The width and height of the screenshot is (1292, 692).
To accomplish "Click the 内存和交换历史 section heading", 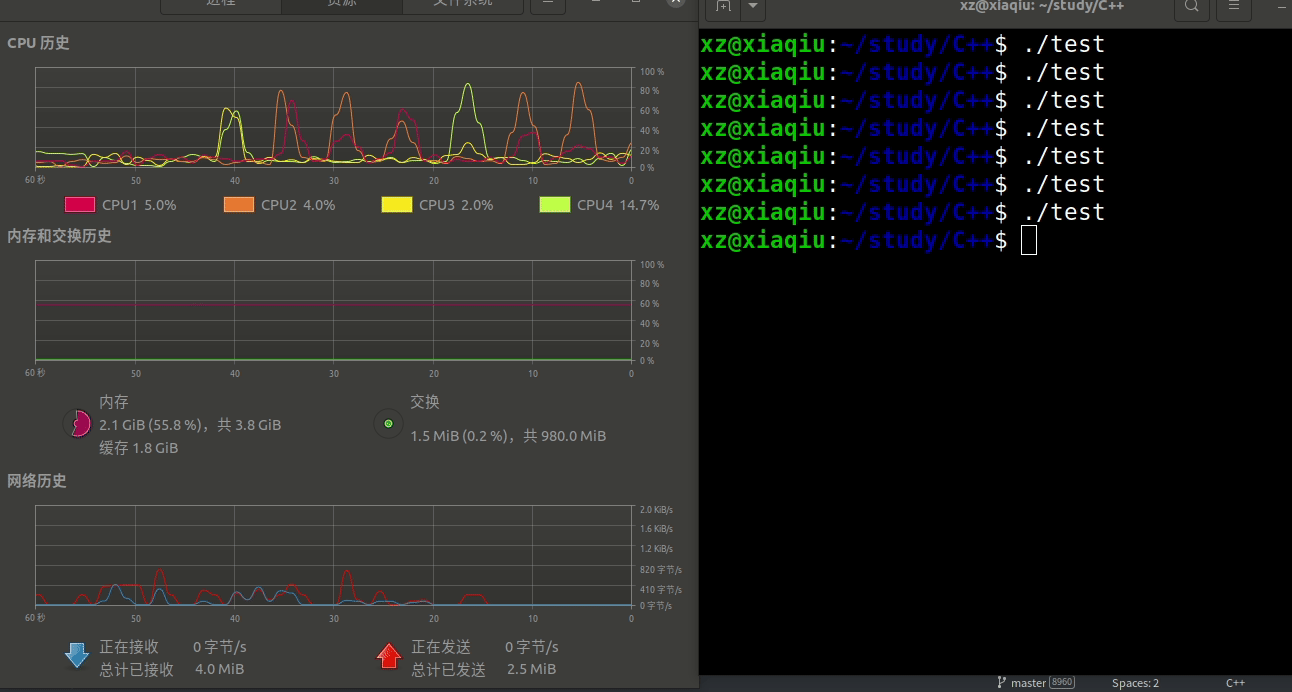I will [x=59, y=236].
